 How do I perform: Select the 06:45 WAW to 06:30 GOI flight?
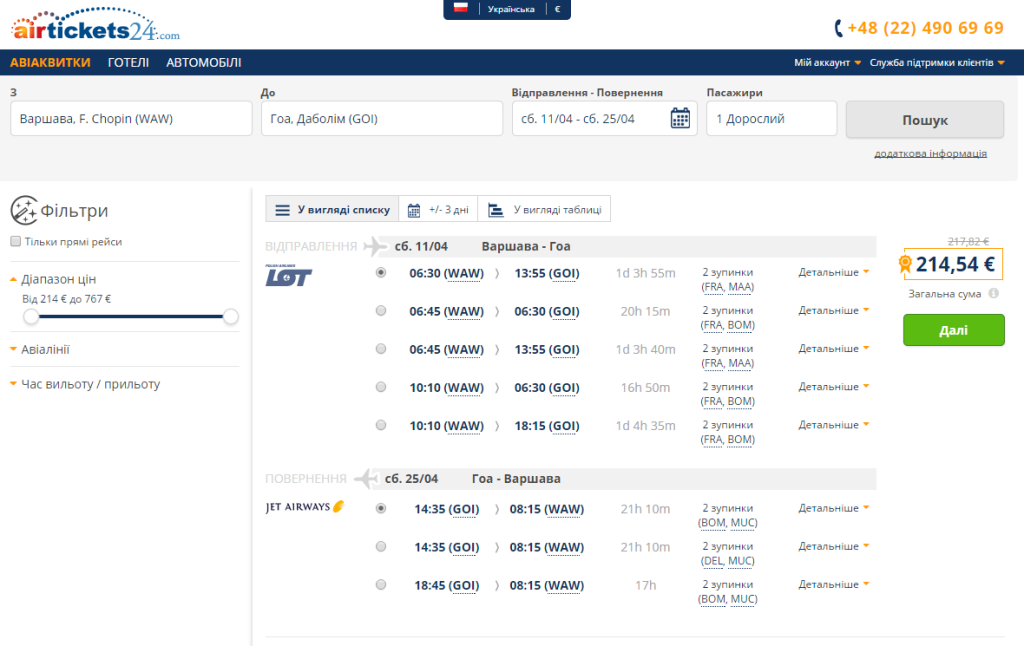pyautogui.click(x=381, y=311)
